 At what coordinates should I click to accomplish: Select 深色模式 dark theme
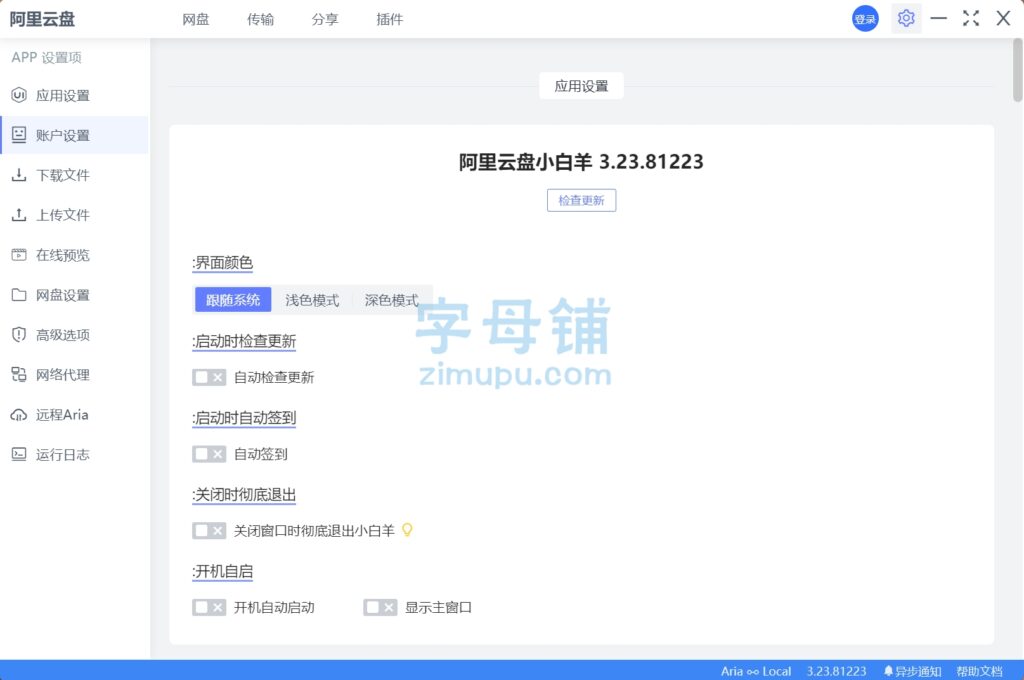(391, 300)
